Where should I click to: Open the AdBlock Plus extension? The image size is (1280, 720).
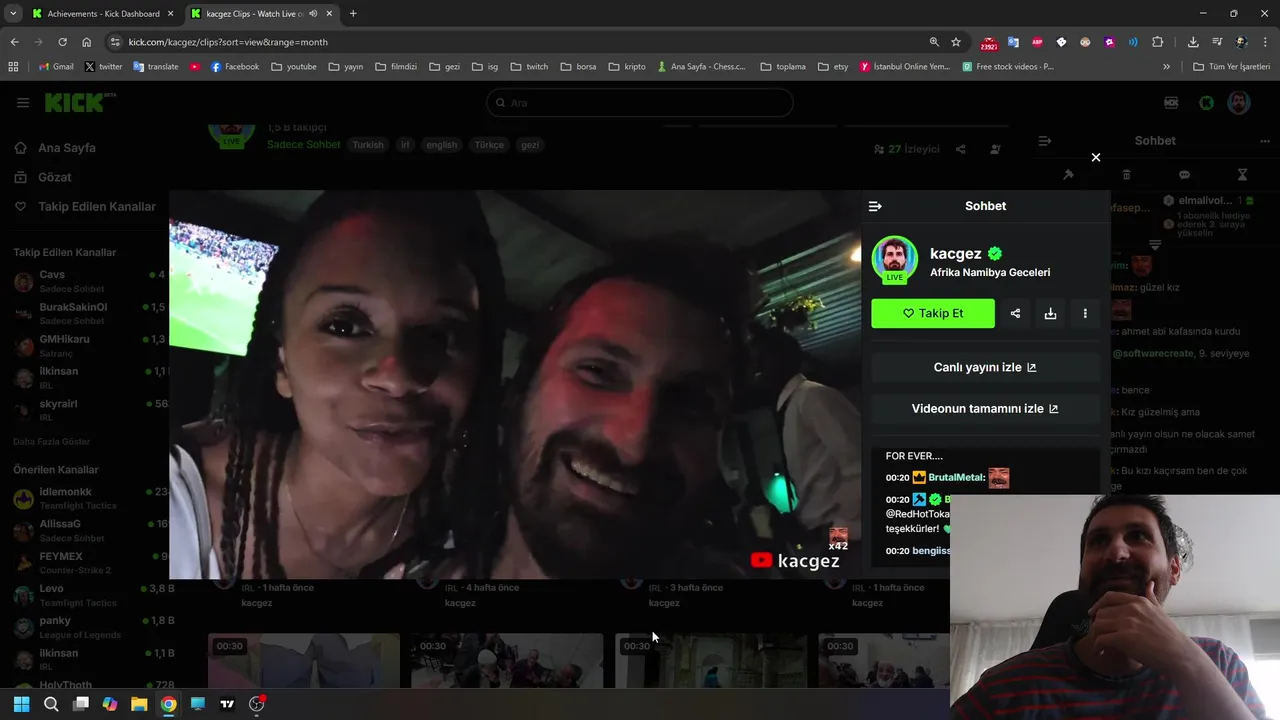tap(1037, 42)
